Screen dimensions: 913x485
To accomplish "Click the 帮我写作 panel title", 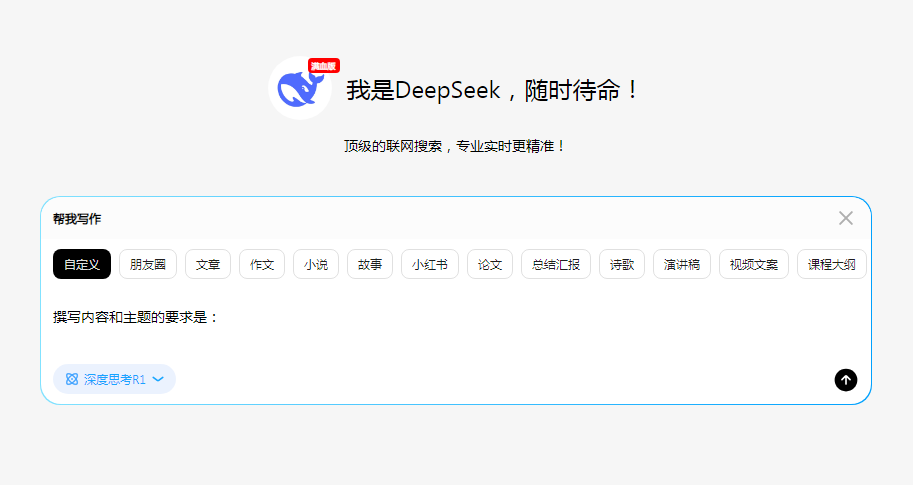I will point(77,219).
